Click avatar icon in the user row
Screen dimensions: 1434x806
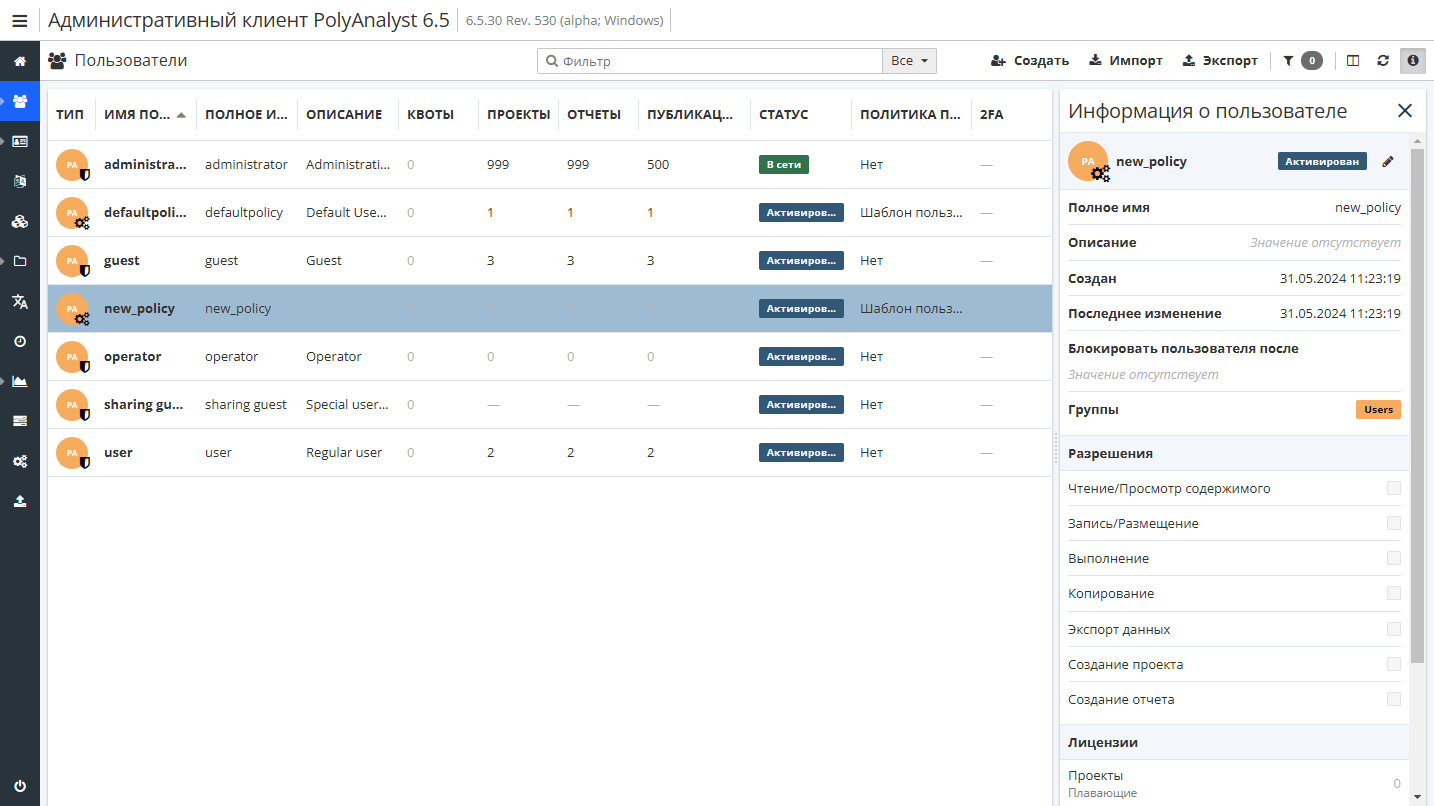click(x=72, y=453)
